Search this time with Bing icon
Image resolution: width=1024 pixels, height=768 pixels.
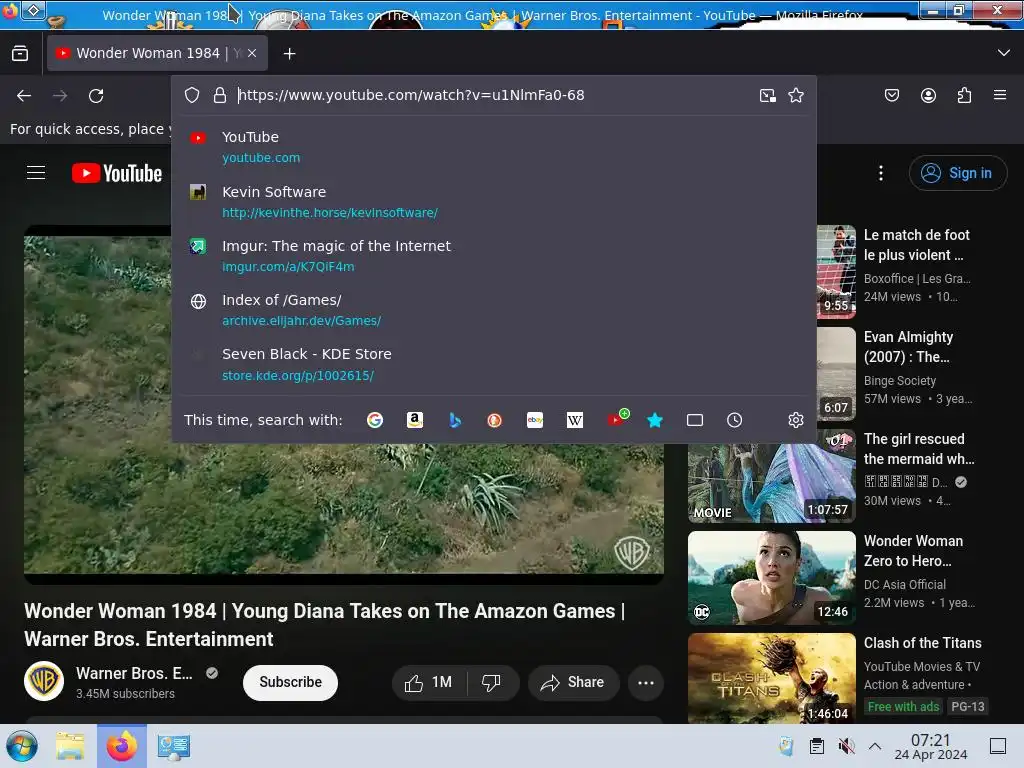tap(455, 420)
